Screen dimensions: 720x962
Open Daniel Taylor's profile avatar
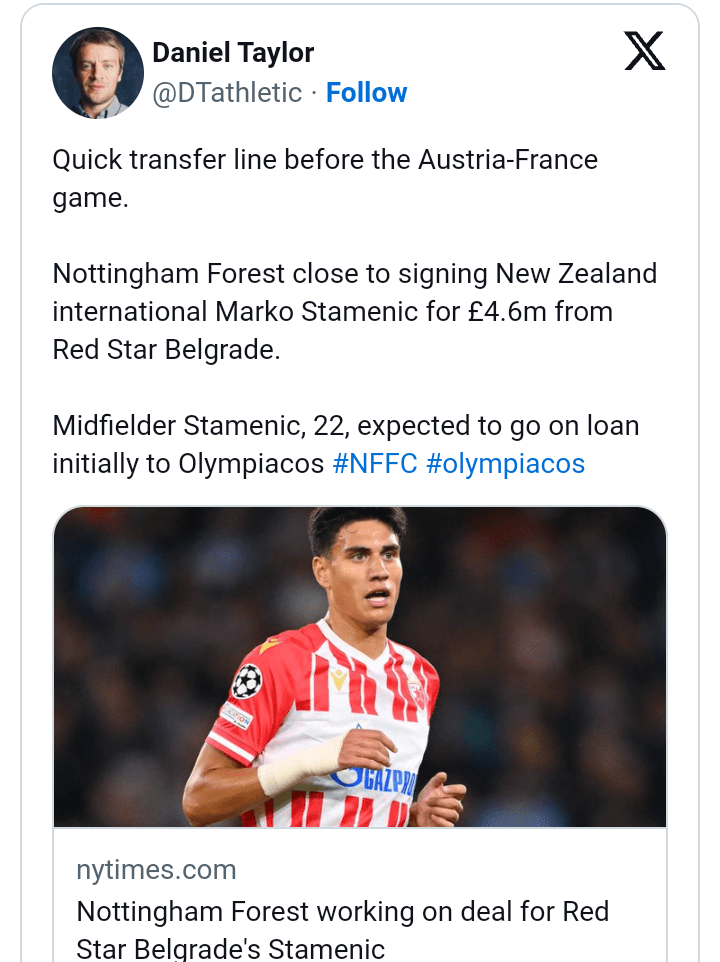pos(98,73)
